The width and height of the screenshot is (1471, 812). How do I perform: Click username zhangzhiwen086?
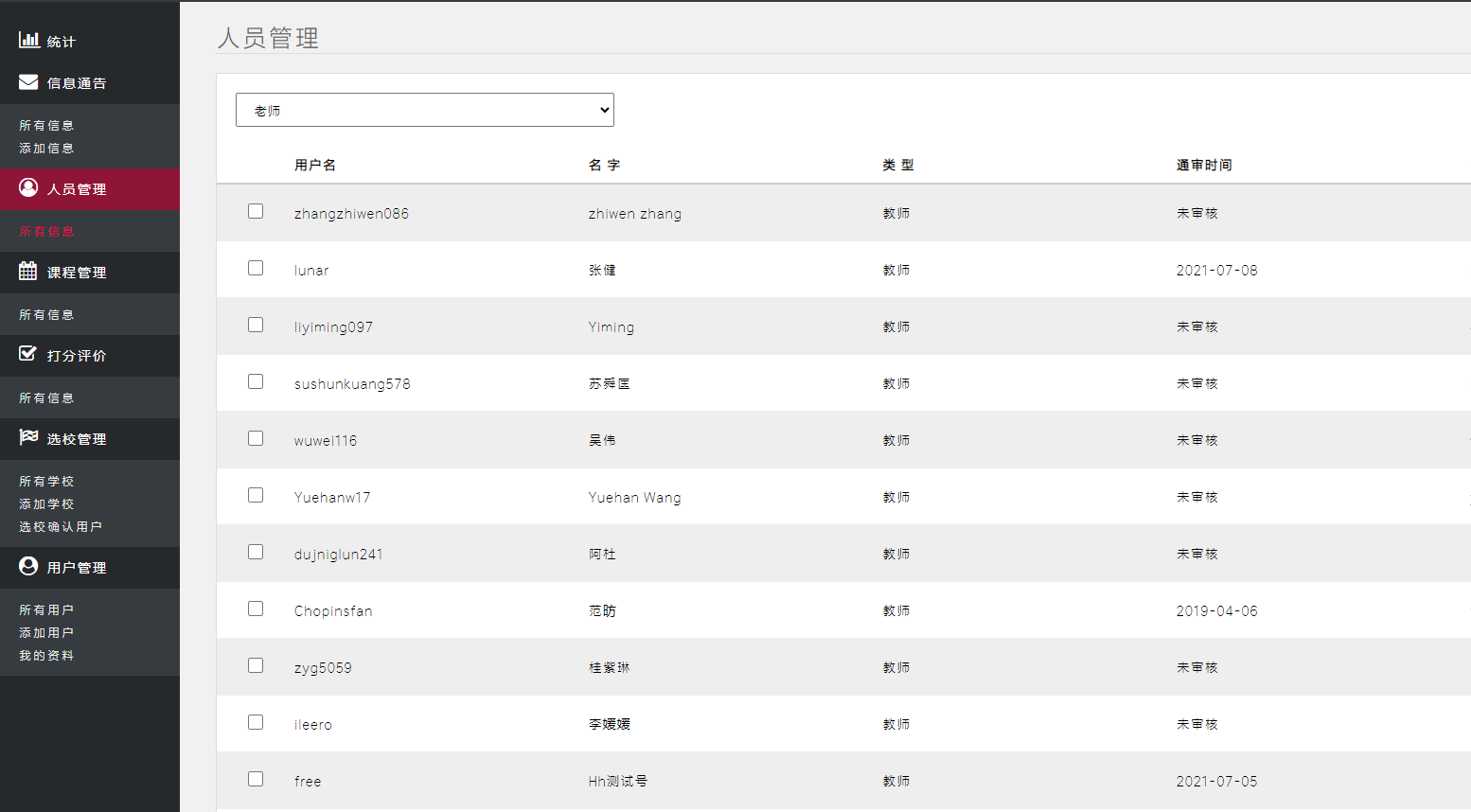pyautogui.click(x=351, y=214)
